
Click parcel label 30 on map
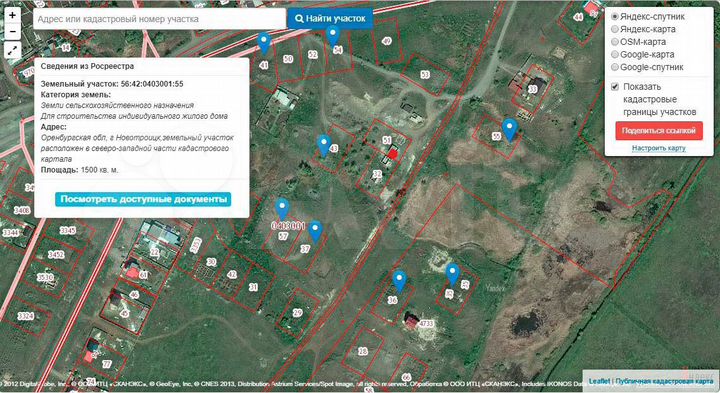point(211,262)
